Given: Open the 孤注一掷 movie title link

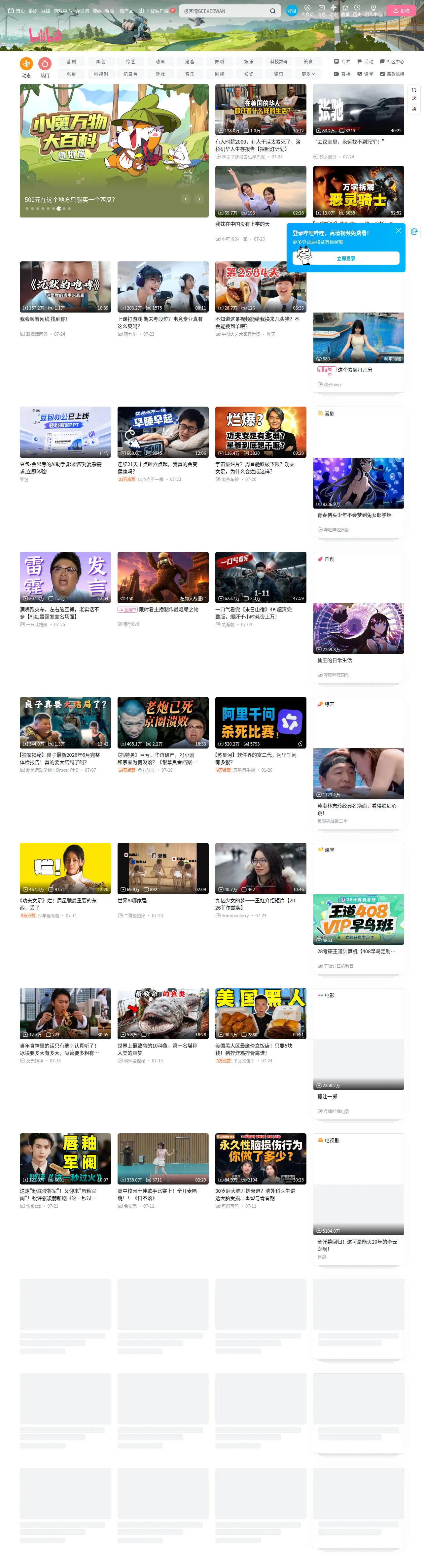Looking at the screenshot, I should point(327,1097).
